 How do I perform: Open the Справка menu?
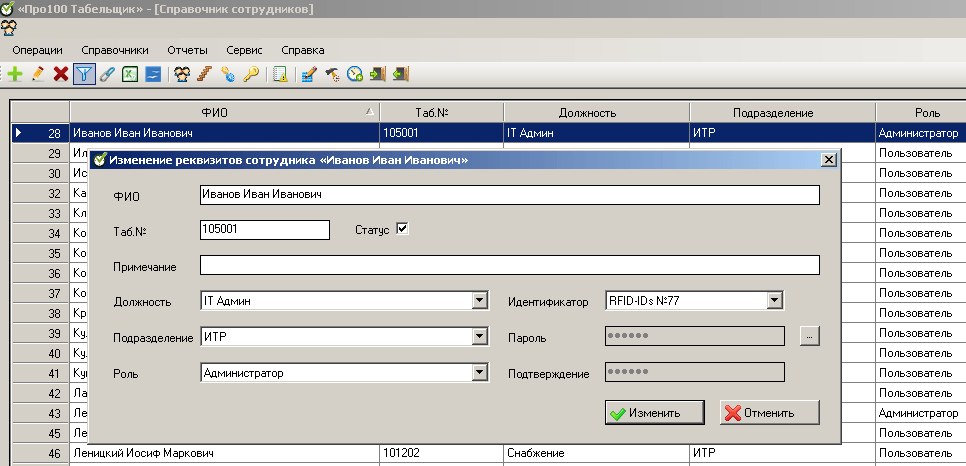[302, 51]
